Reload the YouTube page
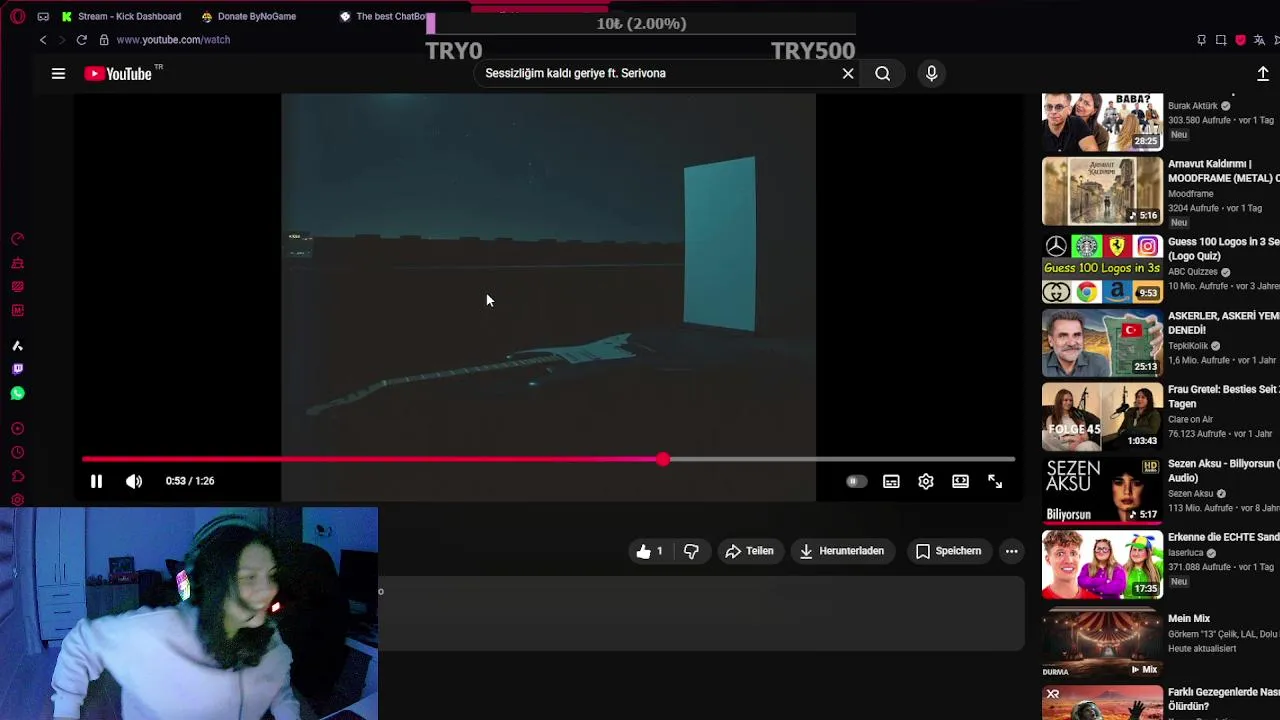This screenshot has width=1280, height=720. click(81, 40)
